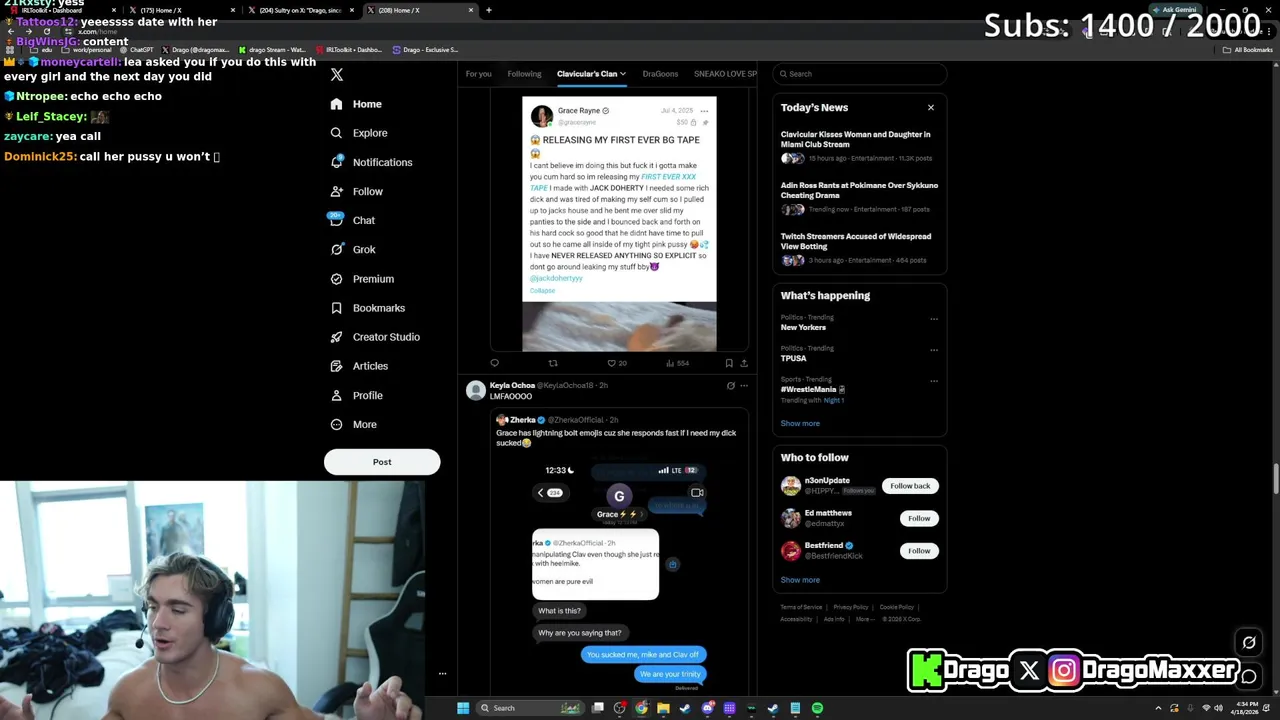Image resolution: width=1280 pixels, height=720 pixels.
Task: Go to Home in the sidebar
Action: point(356,104)
